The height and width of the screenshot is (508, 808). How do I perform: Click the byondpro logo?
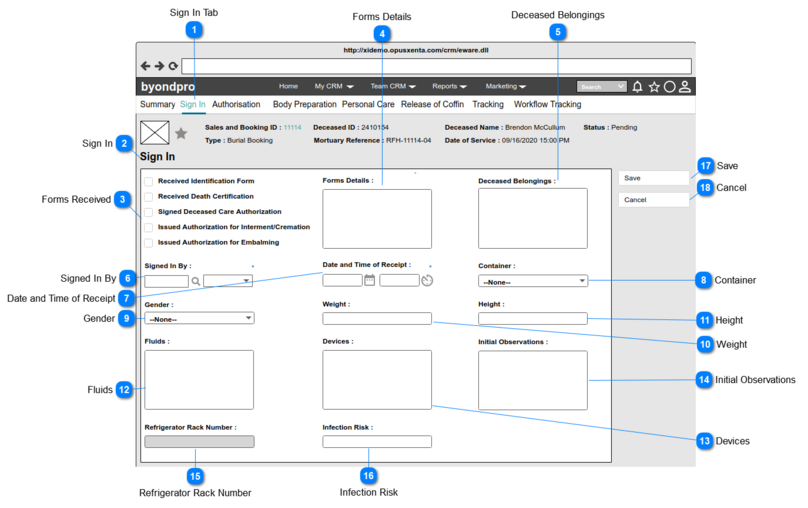click(x=168, y=87)
